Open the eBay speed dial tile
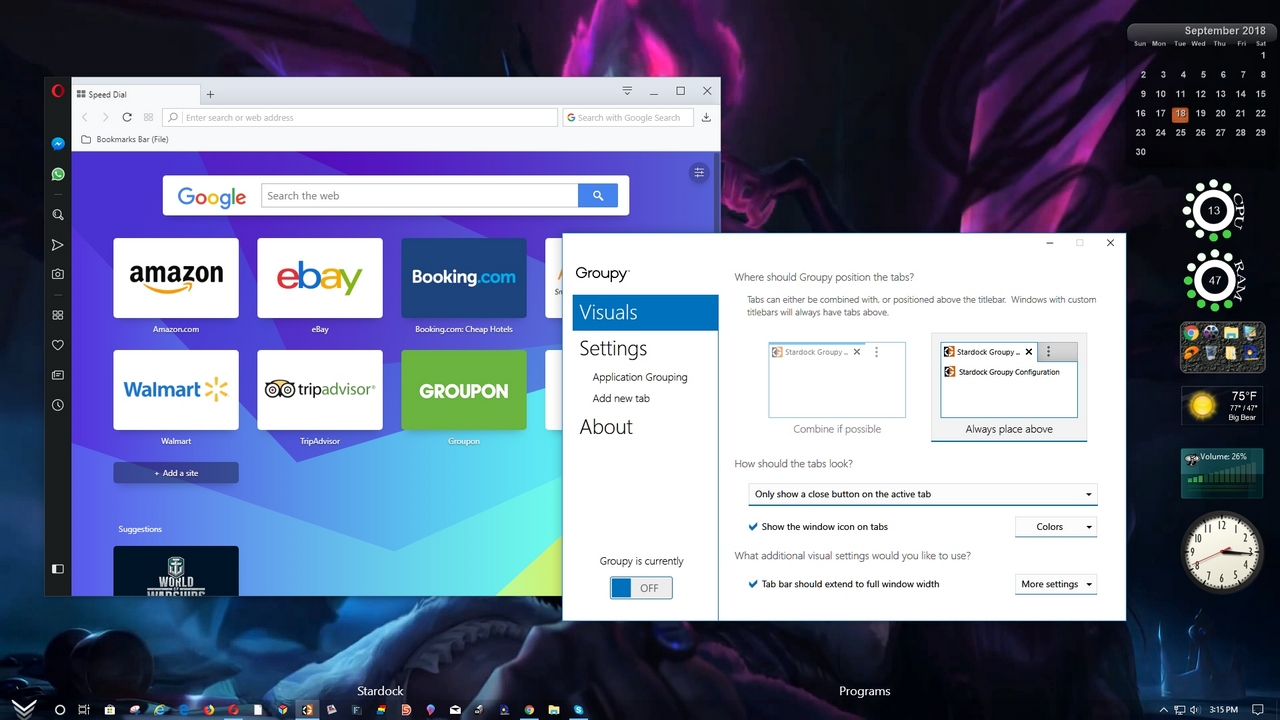This screenshot has width=1280, height=720. pyautogui.click(x=320, y=278)
